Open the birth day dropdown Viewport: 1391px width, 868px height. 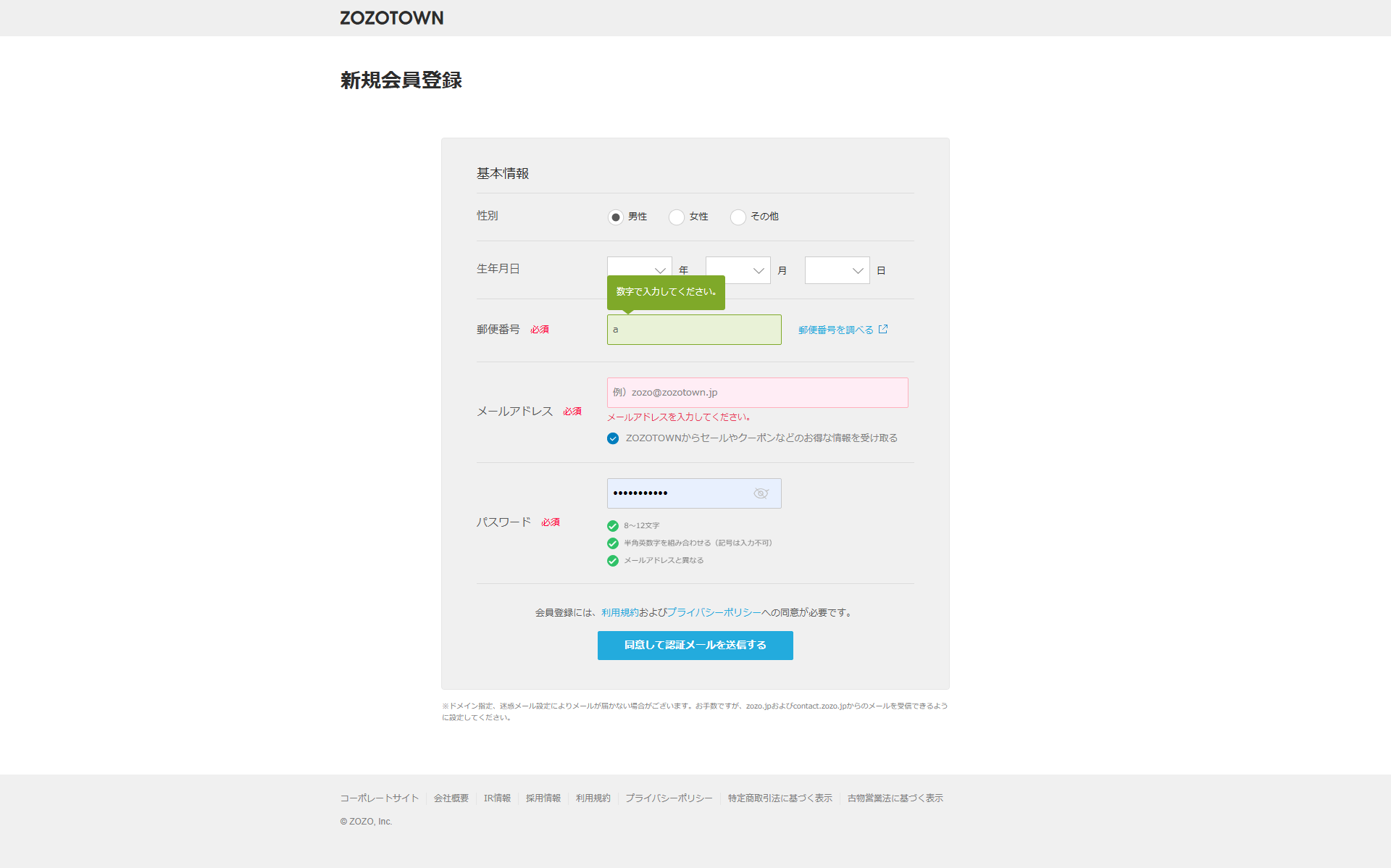click(837, 270)
